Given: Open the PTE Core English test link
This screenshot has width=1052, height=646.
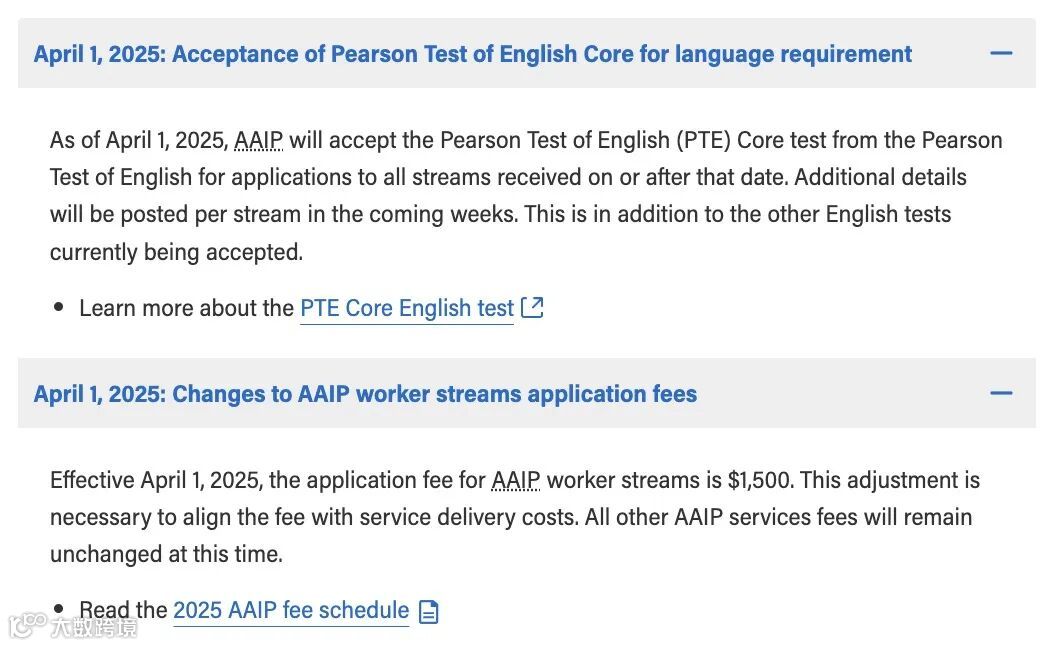Looking at the screenshot, I should click(407, 308).
